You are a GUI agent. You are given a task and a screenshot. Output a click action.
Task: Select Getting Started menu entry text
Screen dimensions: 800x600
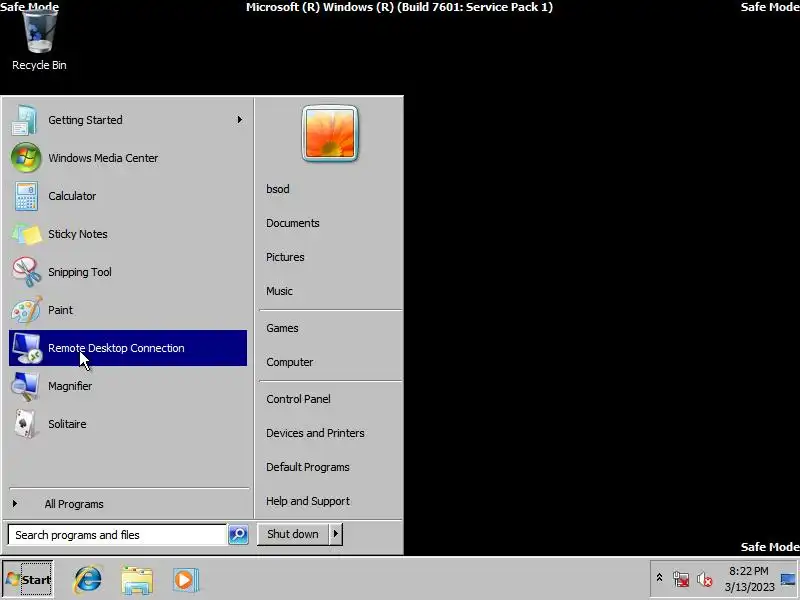click(x=85, y=120)
